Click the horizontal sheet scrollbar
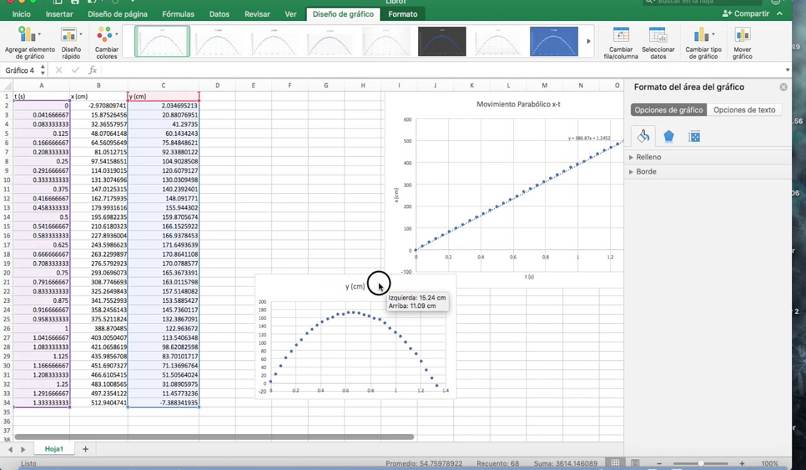Viewport: 806px width, 470px height. (214, 437)
